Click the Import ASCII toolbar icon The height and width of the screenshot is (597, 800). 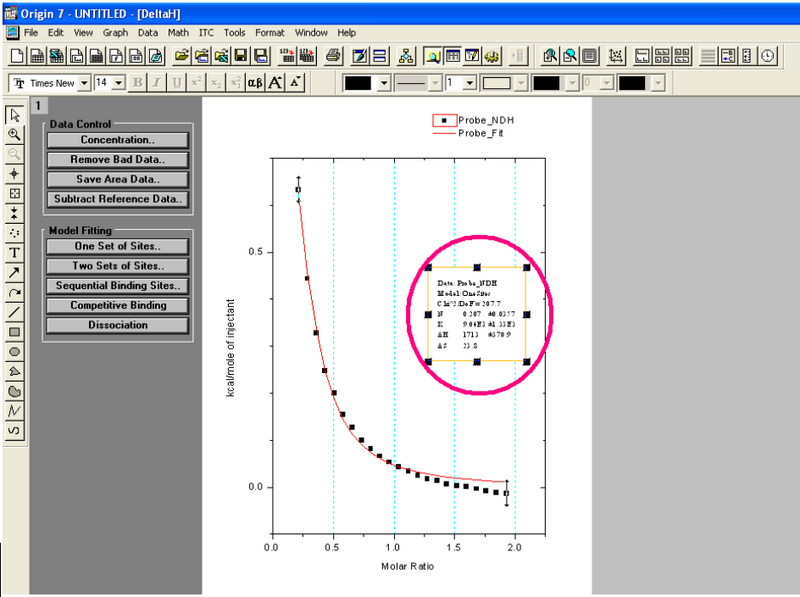287,56
